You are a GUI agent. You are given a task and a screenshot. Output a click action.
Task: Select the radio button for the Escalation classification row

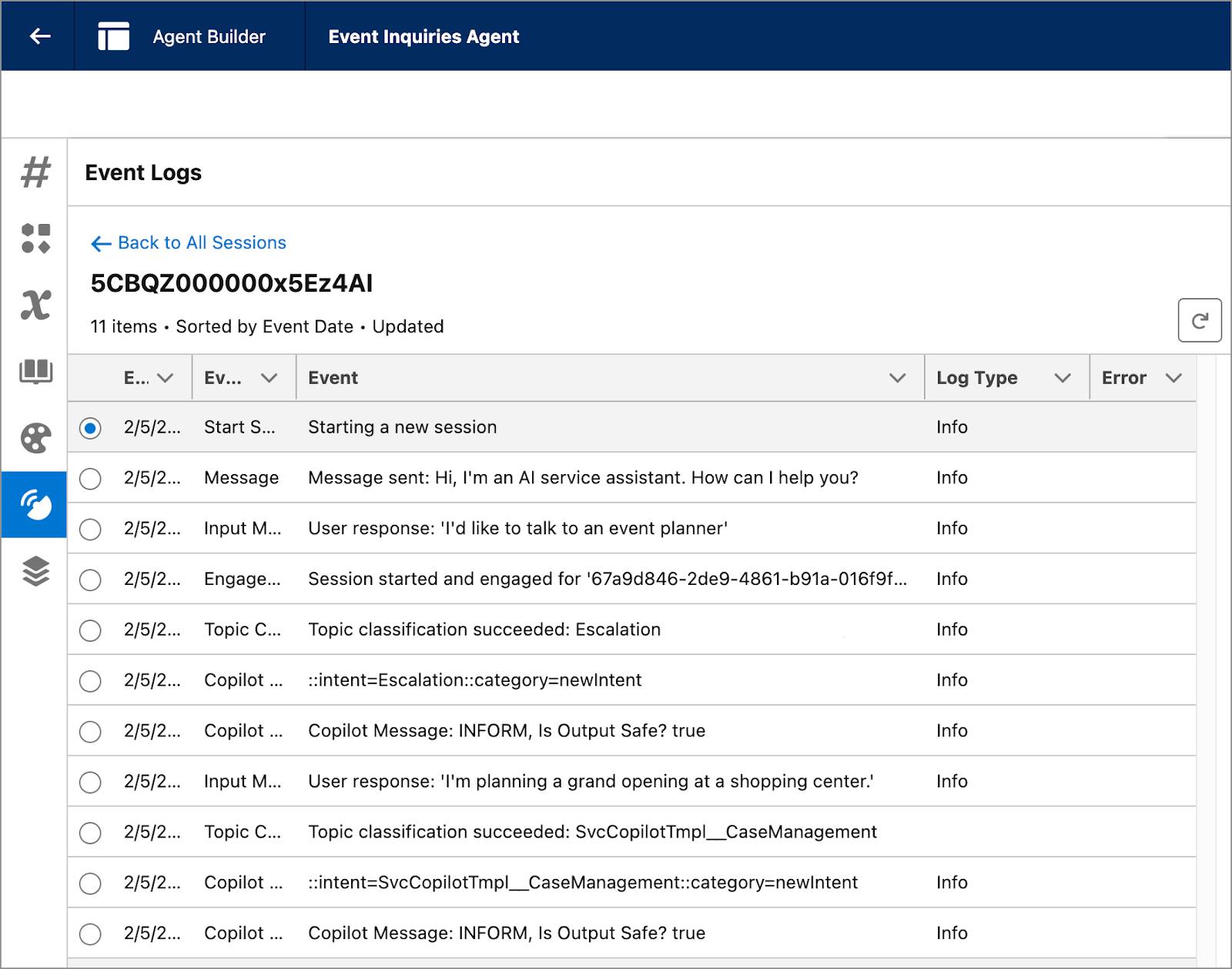pos(90,630)
